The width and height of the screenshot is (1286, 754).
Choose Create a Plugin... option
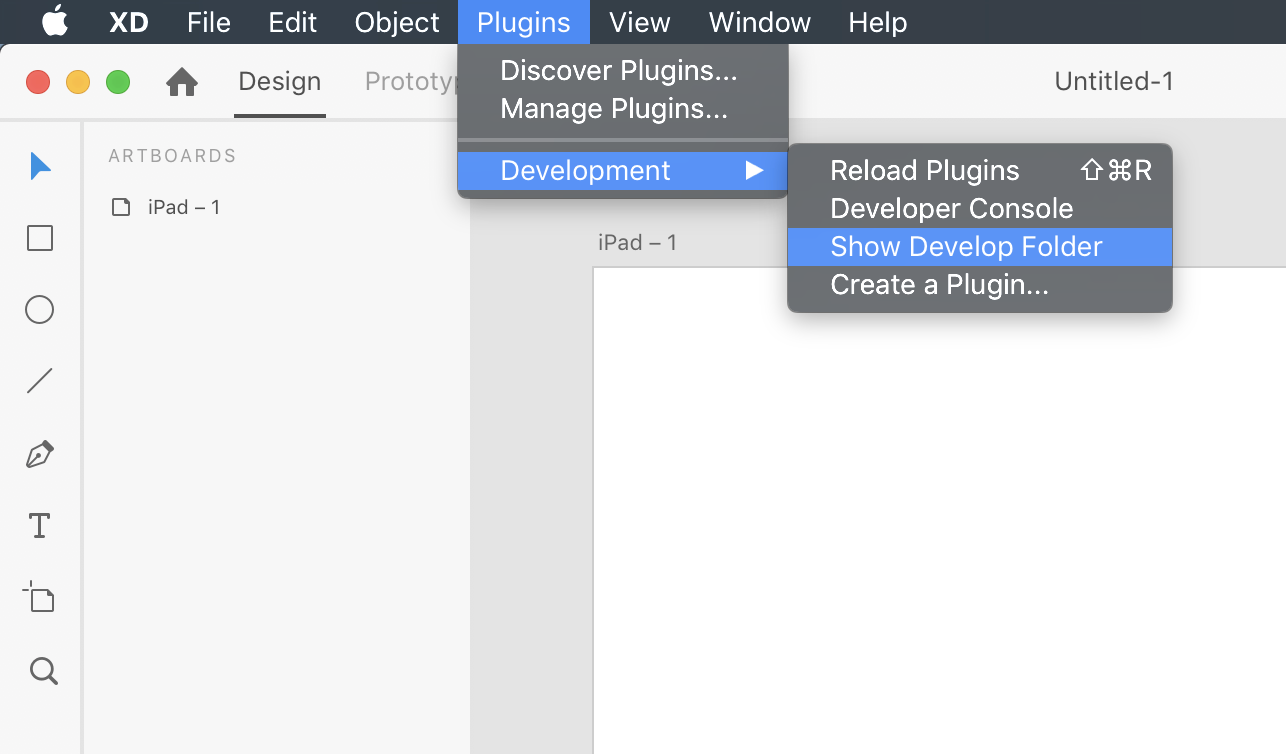(x=980, y=285)
